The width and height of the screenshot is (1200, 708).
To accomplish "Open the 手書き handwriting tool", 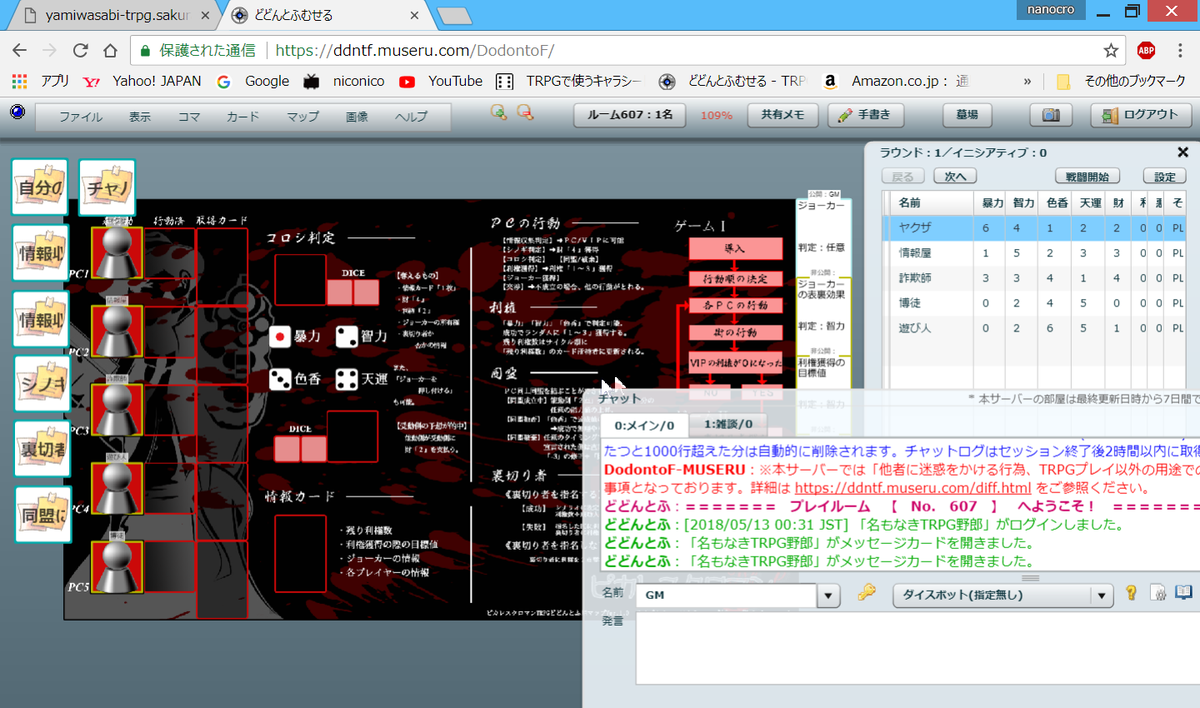I will [866, 115].
